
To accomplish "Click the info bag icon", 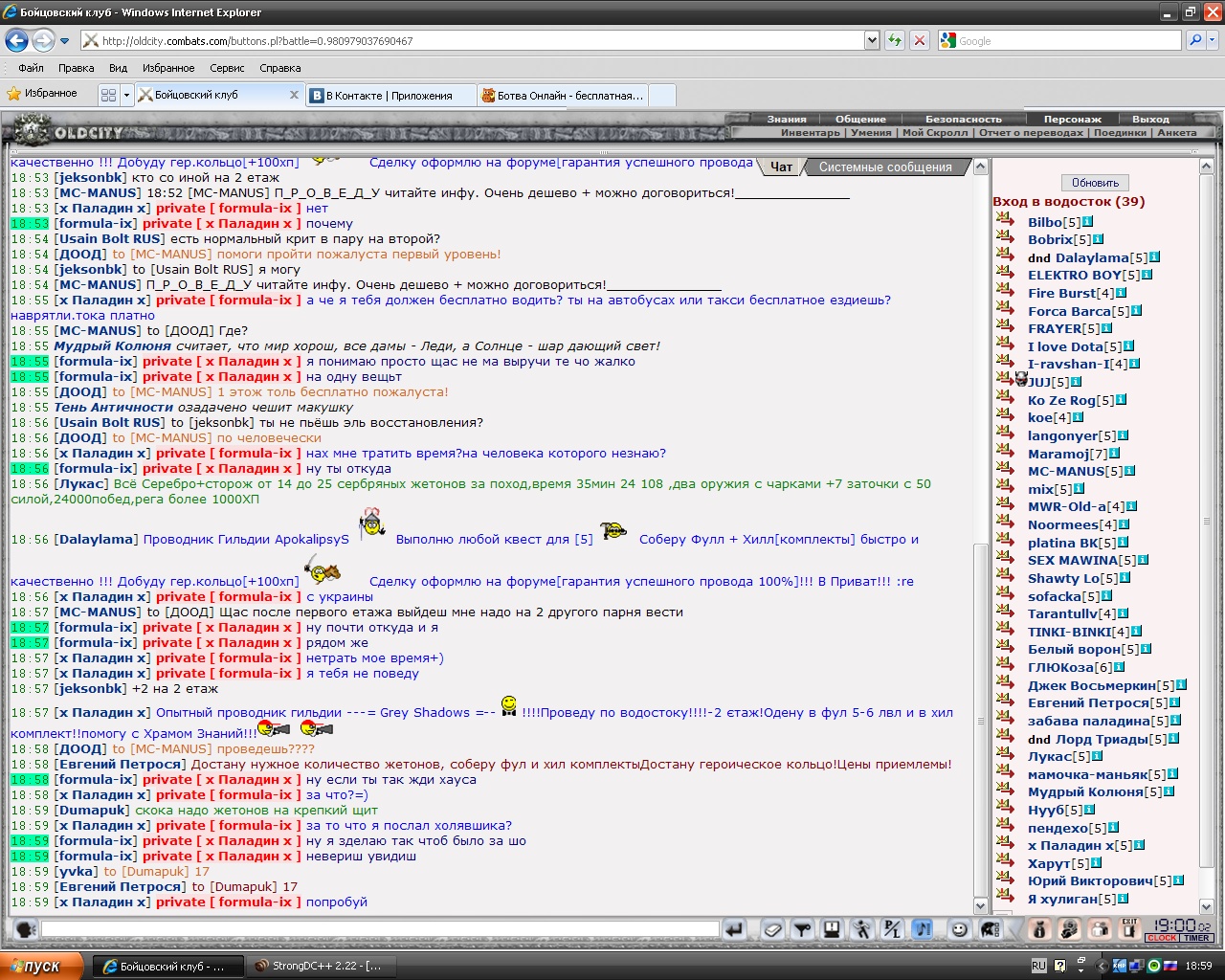I will coord(1039,929).
